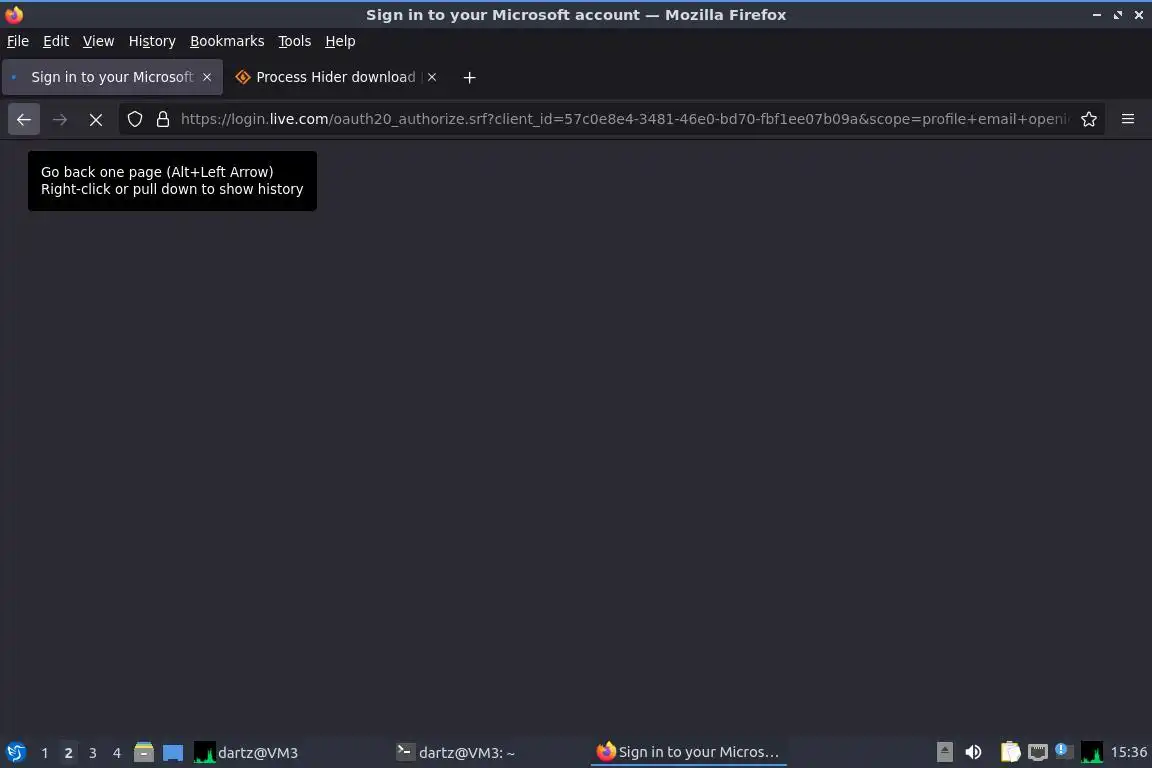The height and width of the screenshot is (768, 1152).
Task: Switch to workspace 1
Action: click(x=45, y=753)
